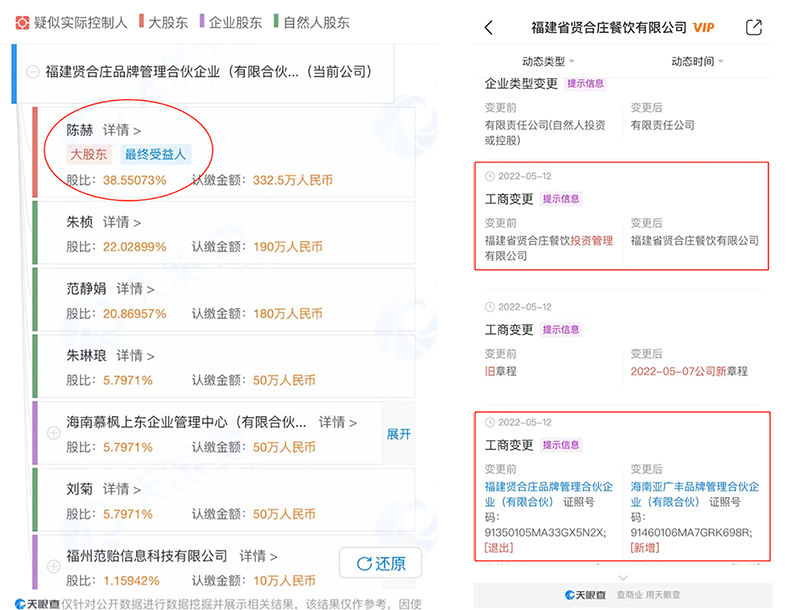The height and width of the screenshot is (610, 800).
Task: Click the 大股东 legend red marker
Action: point(141,21)
